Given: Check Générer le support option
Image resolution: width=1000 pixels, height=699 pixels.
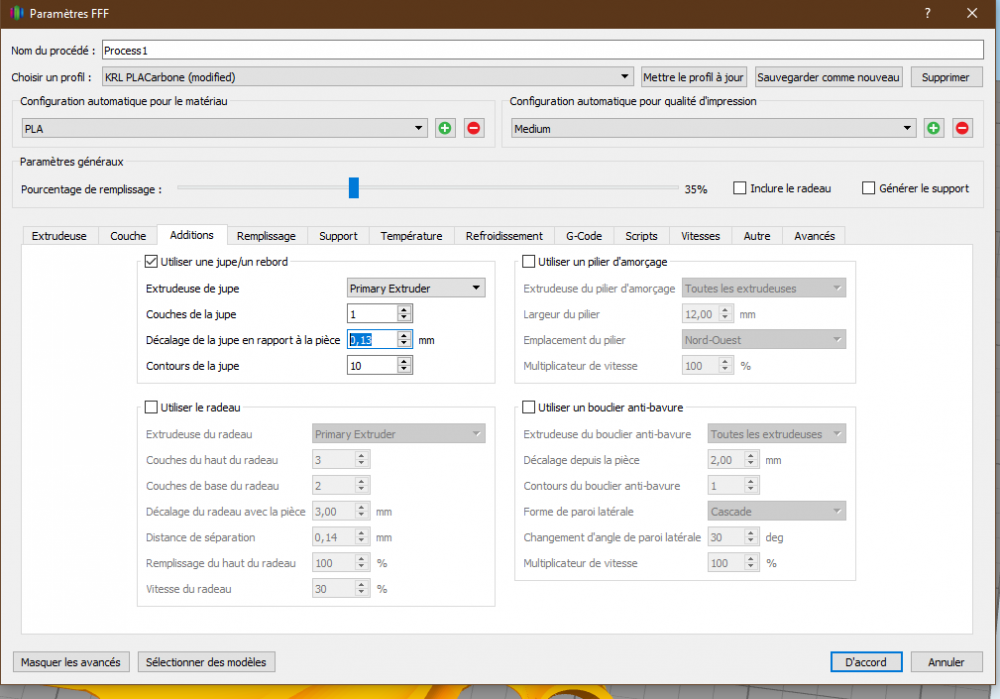Looking at the screenshot, I should click(x=869, y=188).
